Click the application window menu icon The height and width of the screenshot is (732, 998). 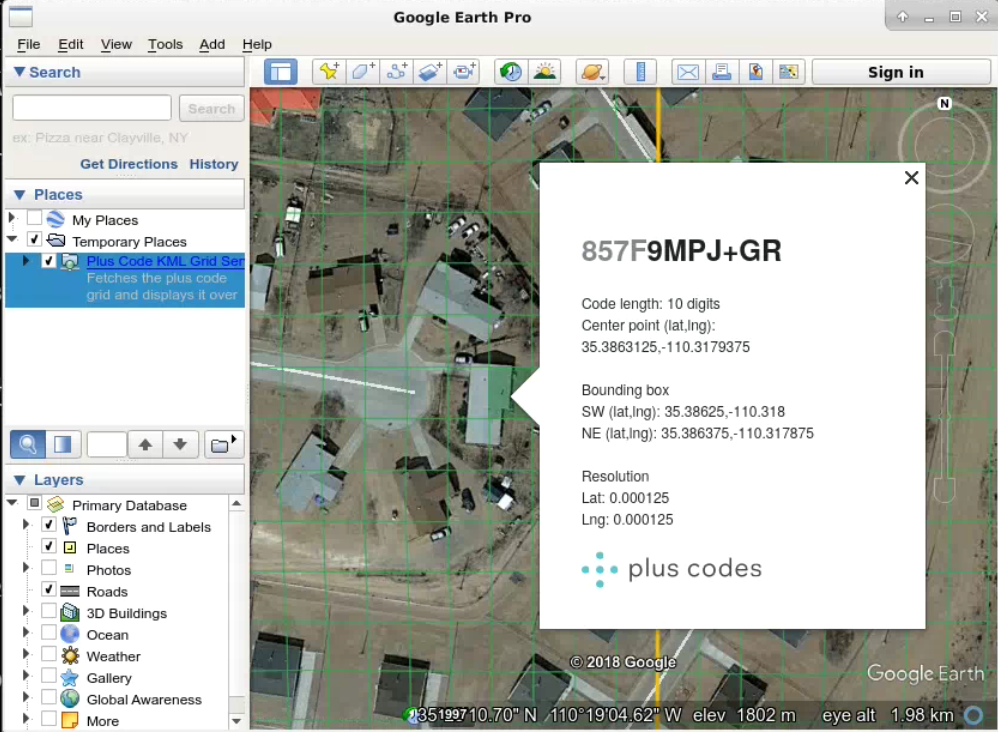point(21,17)
